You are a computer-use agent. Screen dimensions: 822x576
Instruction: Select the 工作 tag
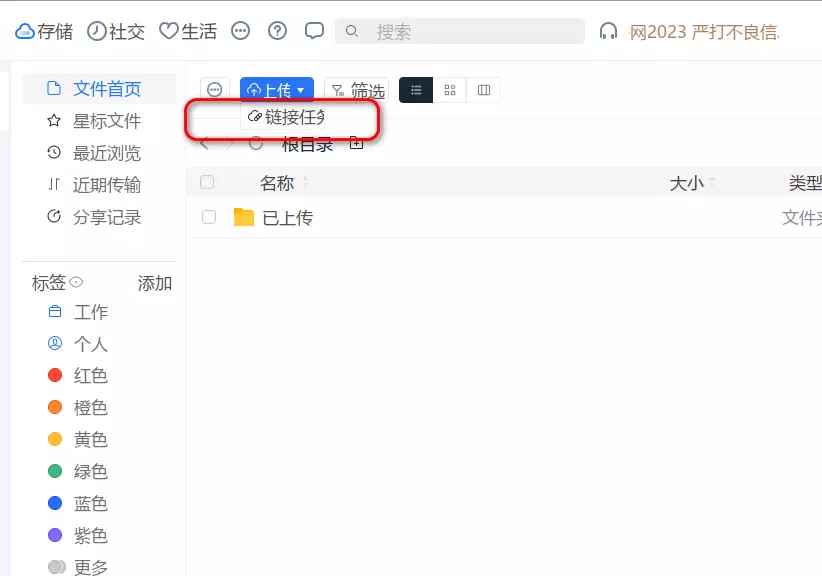[x=91, y=312]
